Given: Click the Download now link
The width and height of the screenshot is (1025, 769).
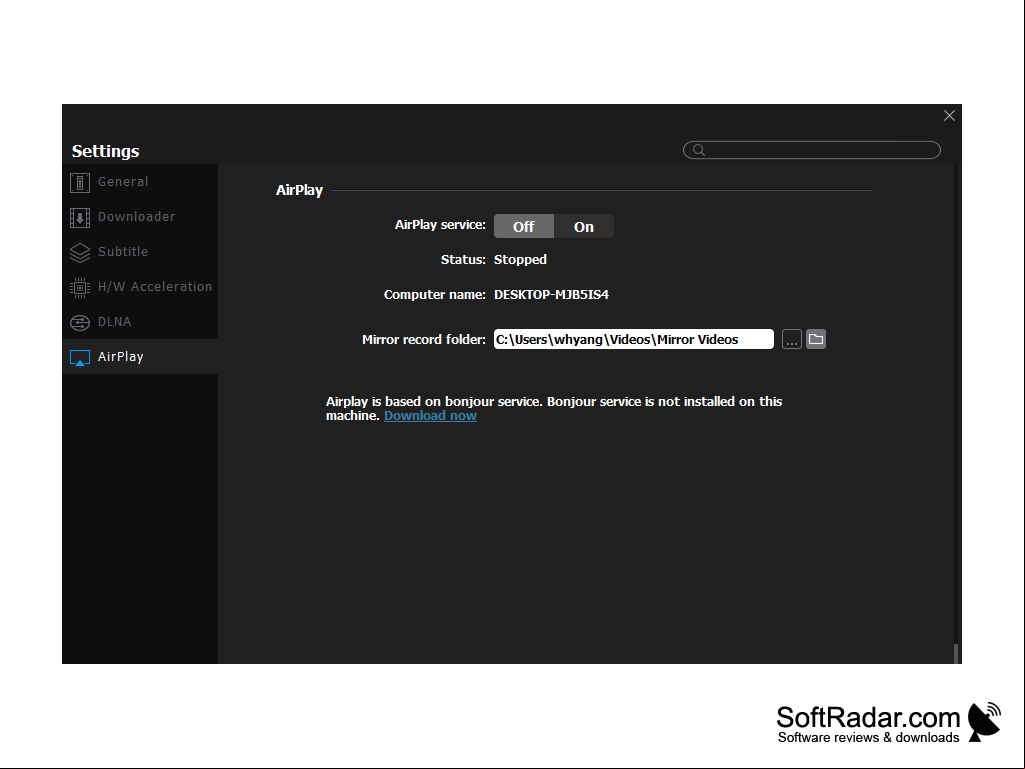Looking at the screenshot, I should tap(430, 416).
